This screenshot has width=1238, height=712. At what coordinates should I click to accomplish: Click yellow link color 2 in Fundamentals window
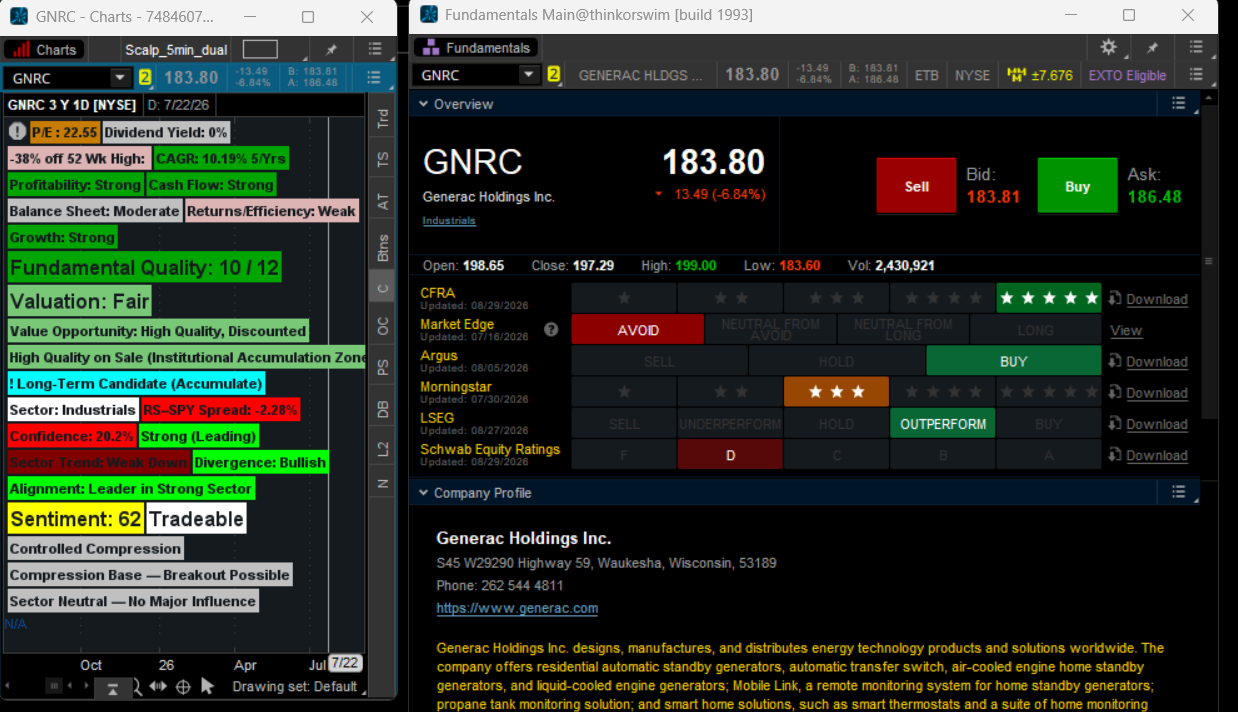click(553, 75)
